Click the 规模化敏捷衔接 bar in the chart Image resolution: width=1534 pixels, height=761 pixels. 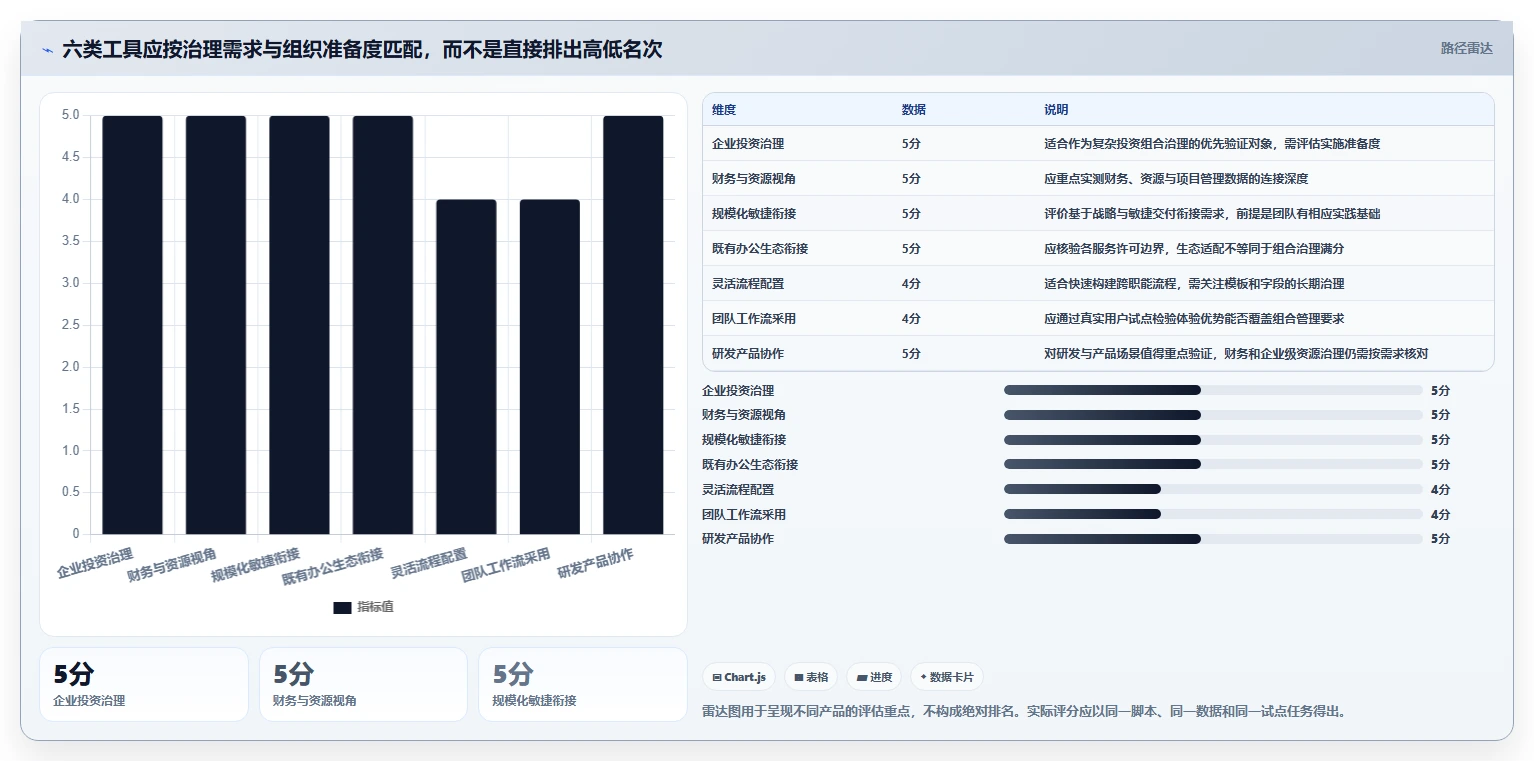click(299, 325)
